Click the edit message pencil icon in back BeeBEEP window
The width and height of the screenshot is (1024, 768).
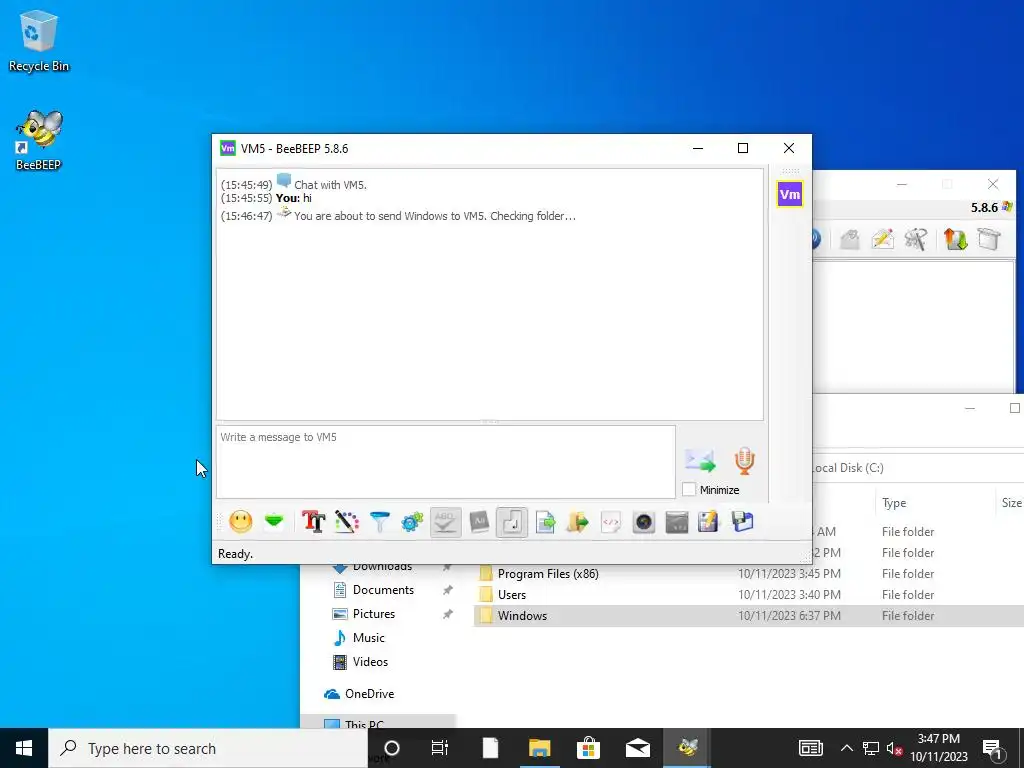(882, 239)
